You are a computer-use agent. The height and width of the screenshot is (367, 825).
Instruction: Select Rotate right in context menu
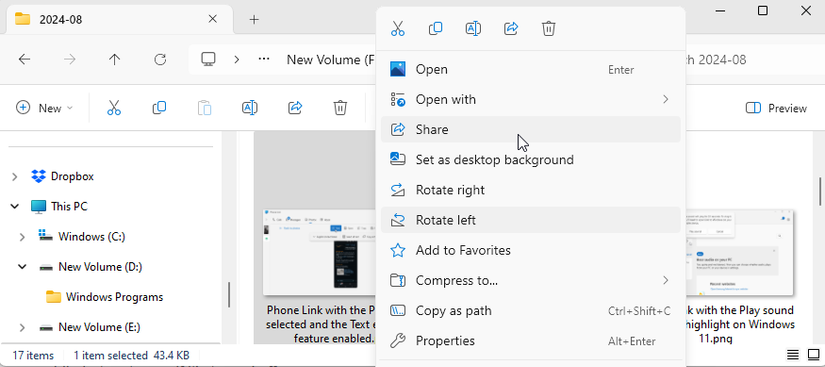click(x=531, y=190)
